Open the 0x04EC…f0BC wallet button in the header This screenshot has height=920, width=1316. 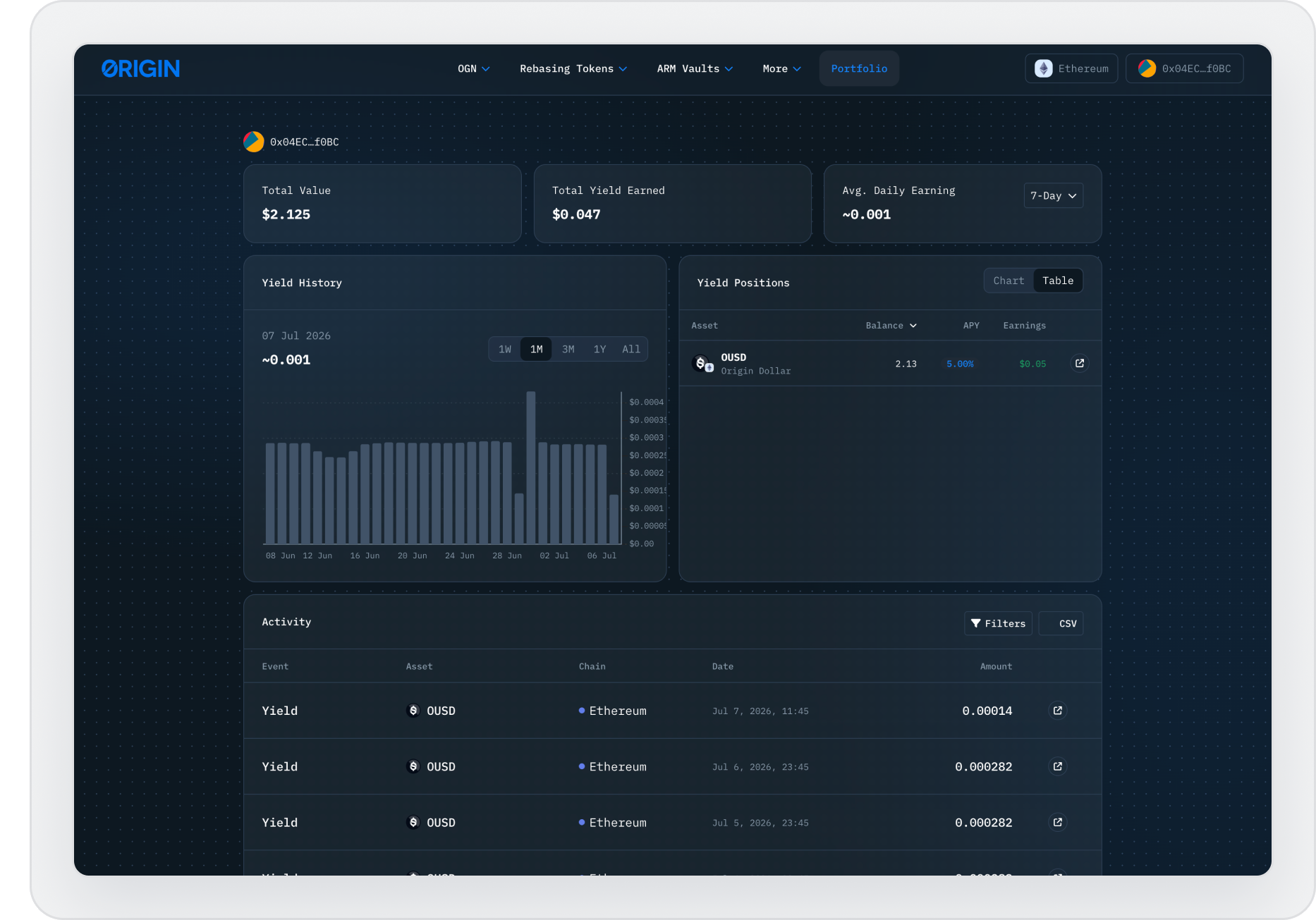(x=1185, y=68)
